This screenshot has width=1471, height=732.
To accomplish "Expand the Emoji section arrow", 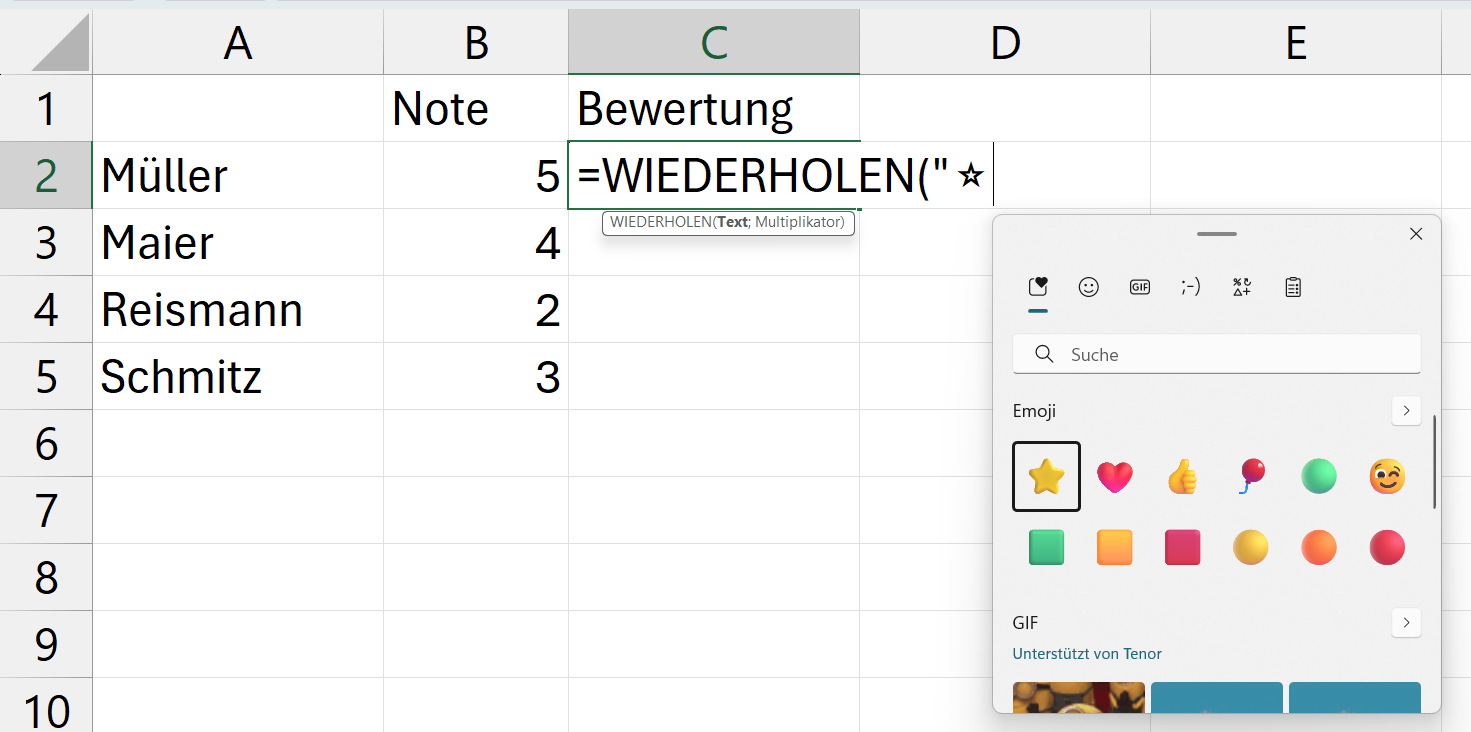I will (1406, 411).
